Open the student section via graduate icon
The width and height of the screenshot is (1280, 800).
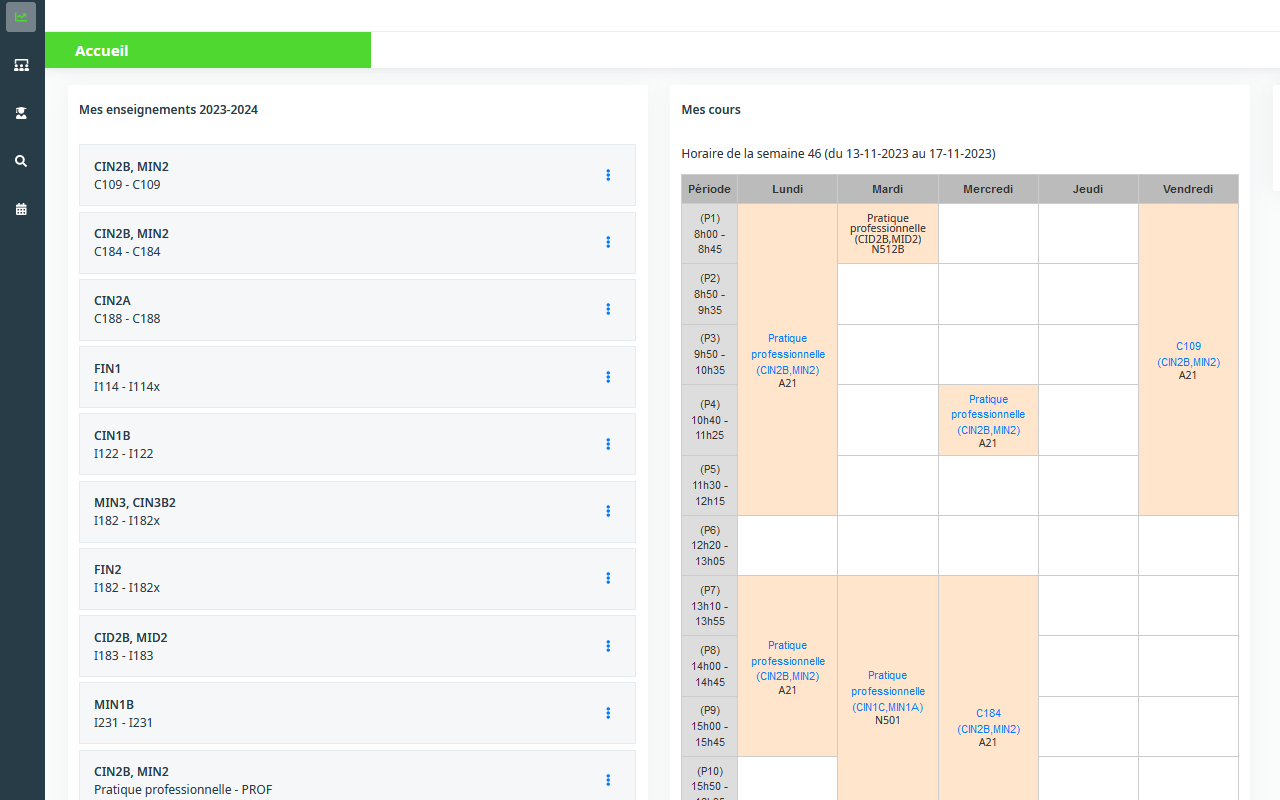20,112
